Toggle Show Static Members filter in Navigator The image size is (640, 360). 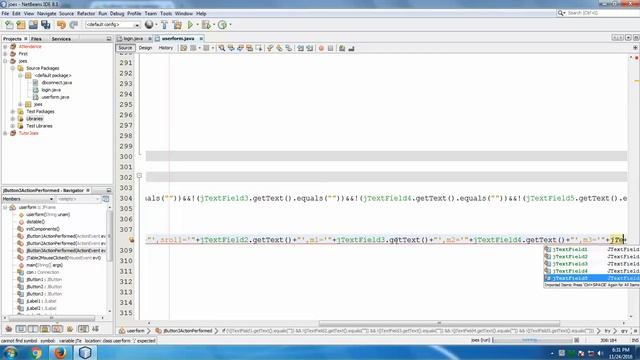[x=33, y=329]
